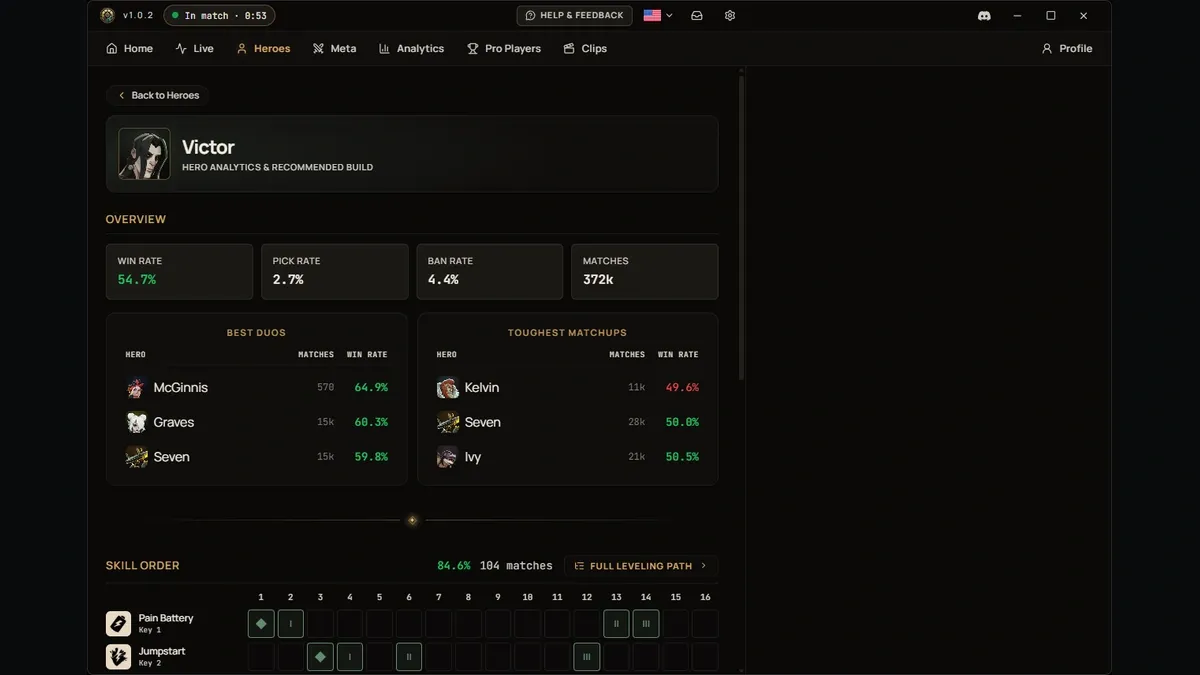Go to the Home tab
The image size is (1200, 675).
130,48
